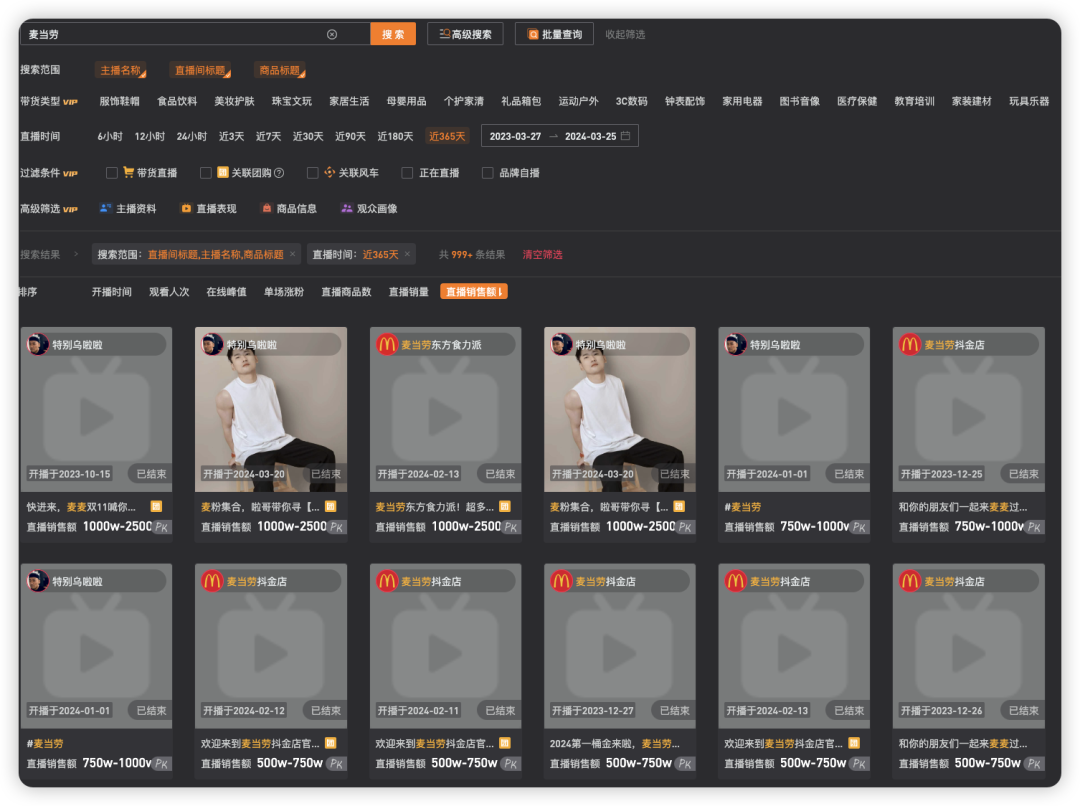Expand the 主播资料 advanced filter
The width and height of the screenshot is (1080, 806).
coord(128,209)
